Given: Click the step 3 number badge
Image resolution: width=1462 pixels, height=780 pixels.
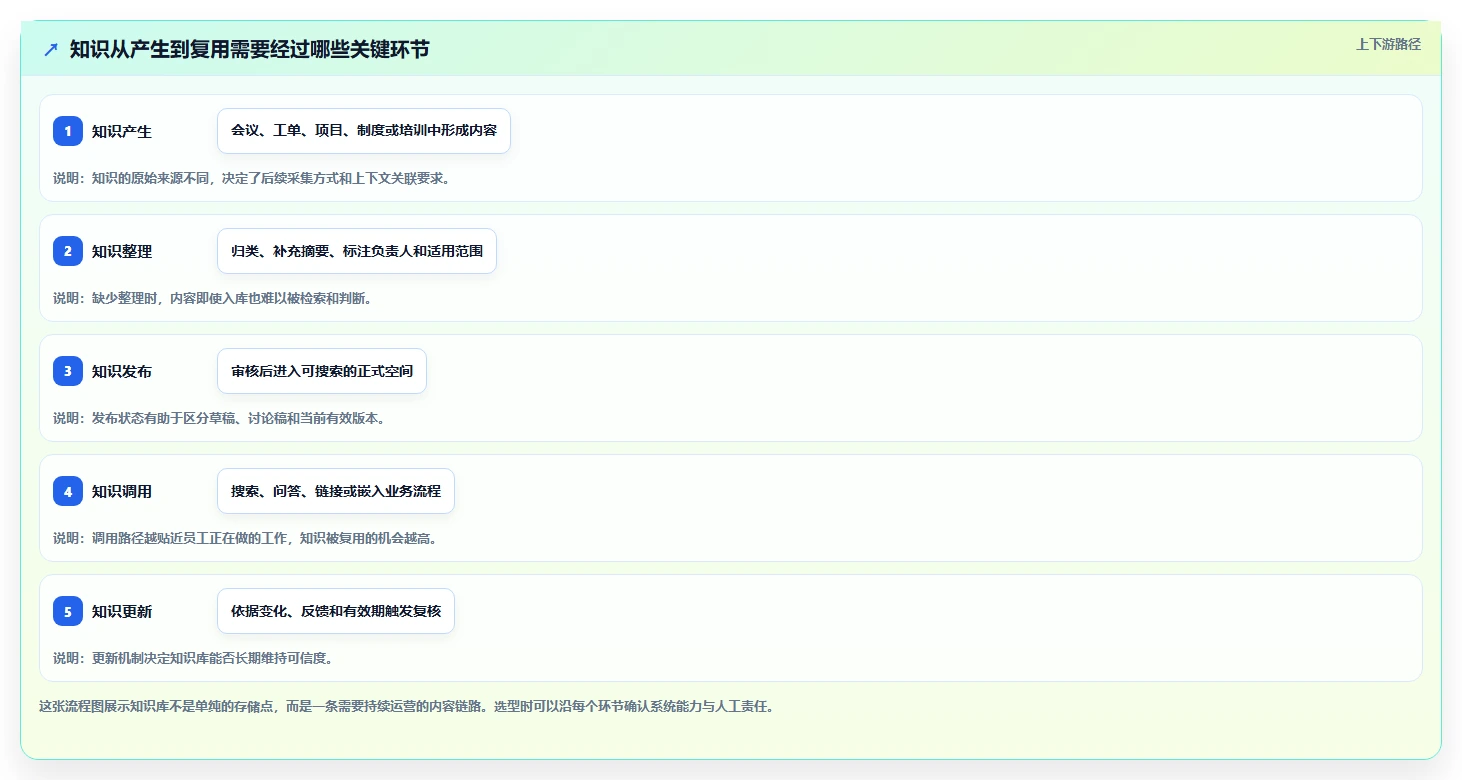Looking at the screenshot, I should click(x=68, y=371).
